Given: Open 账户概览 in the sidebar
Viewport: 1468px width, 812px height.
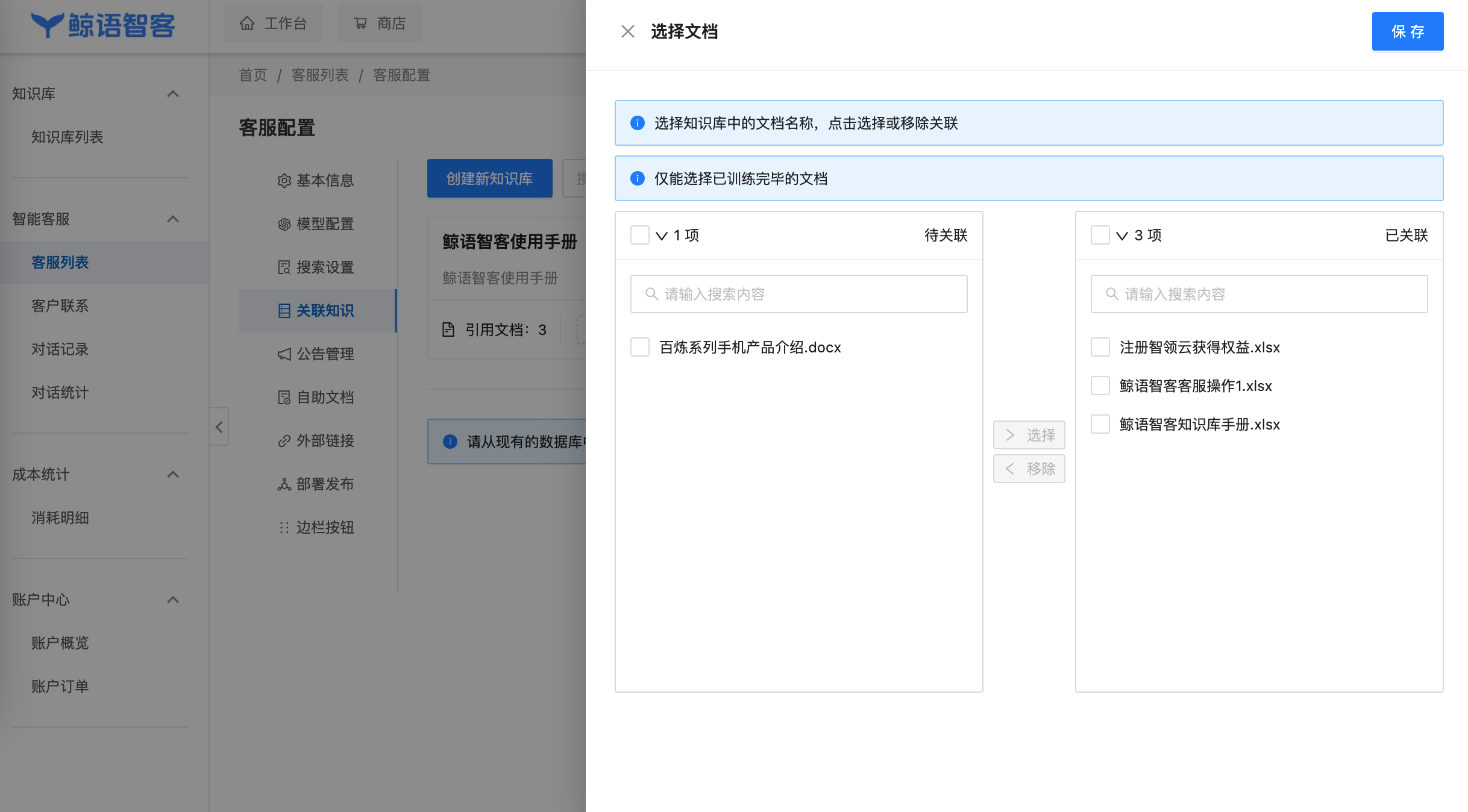Looking at the screenshot, I should click(60, 643).
